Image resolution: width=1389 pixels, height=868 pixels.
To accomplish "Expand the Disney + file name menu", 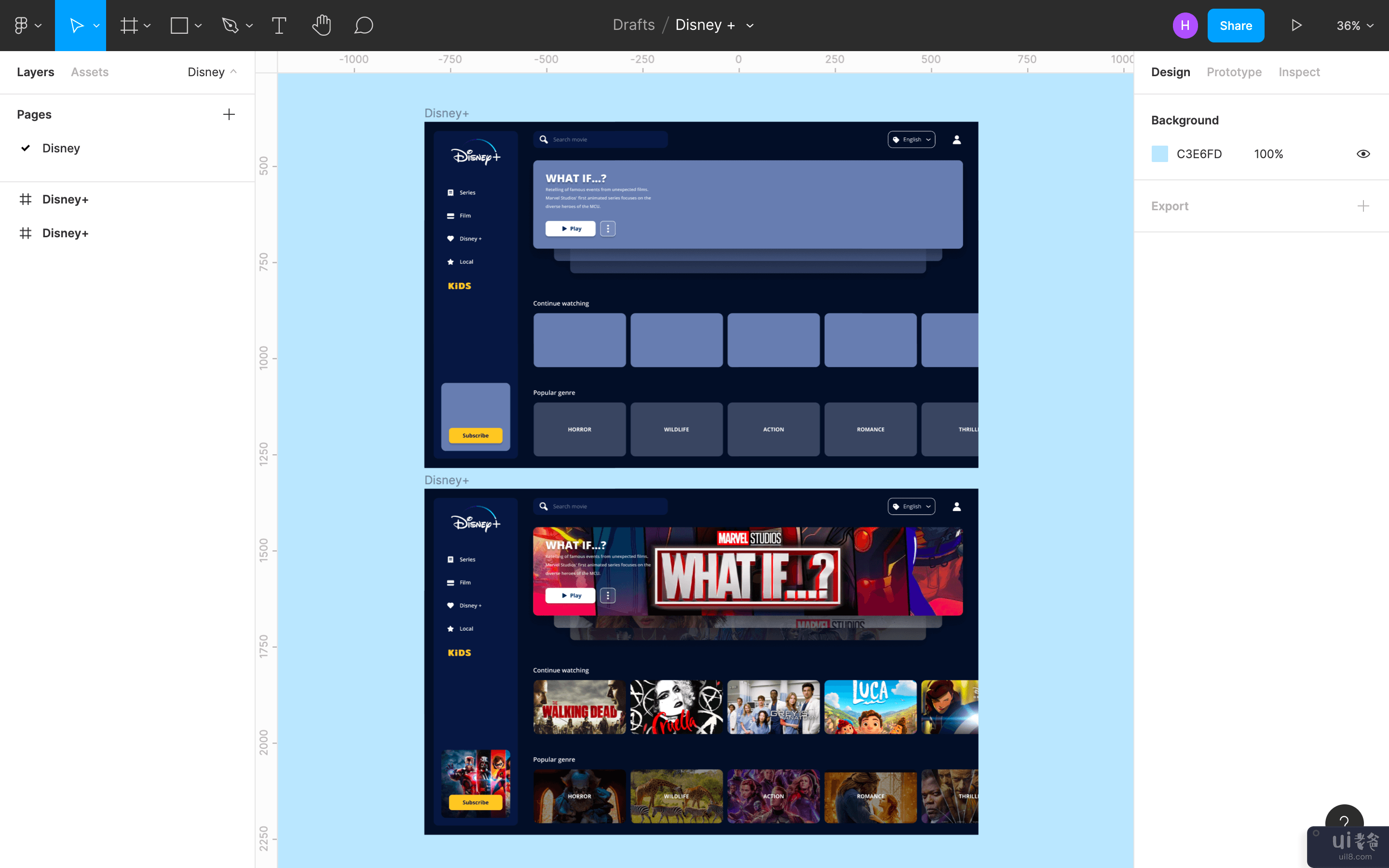I will 749,25.
